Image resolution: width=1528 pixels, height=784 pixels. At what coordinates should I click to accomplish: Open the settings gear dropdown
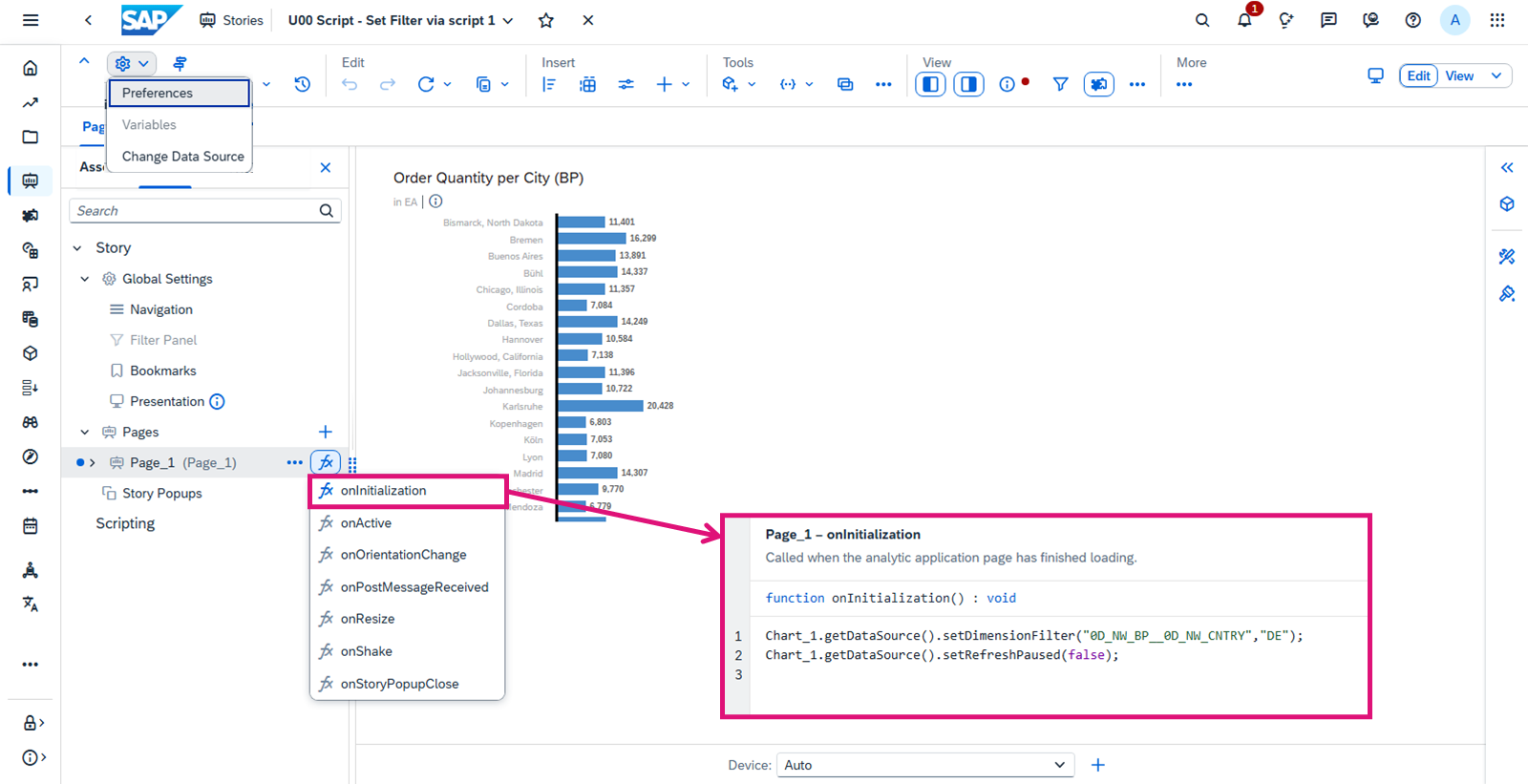(132, 64)
